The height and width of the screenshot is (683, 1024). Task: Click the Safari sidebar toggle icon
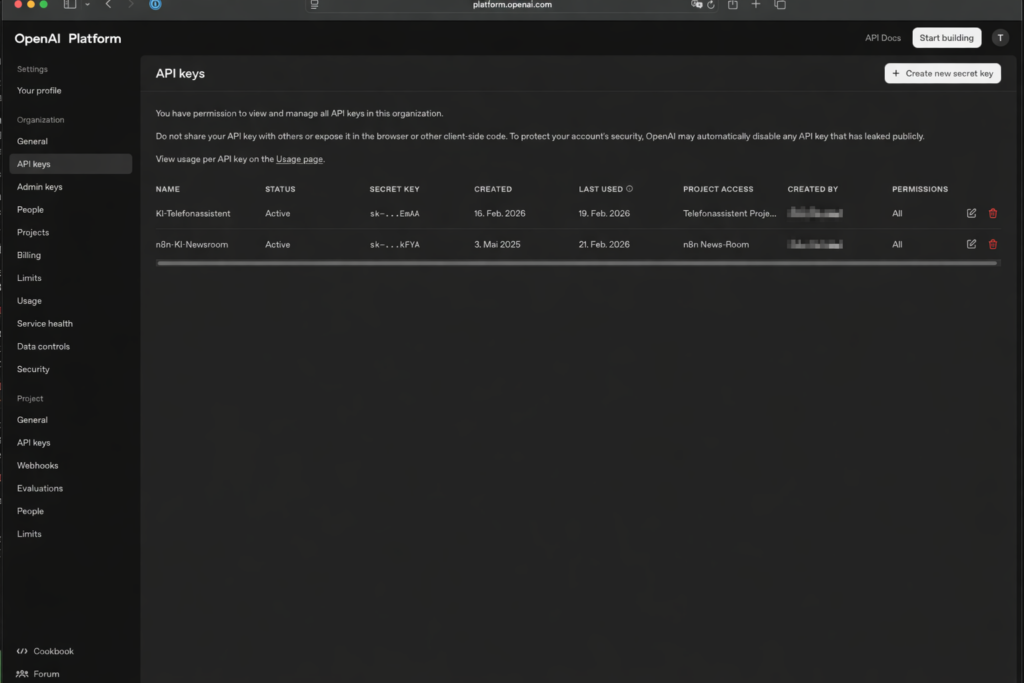pos(70,5)
